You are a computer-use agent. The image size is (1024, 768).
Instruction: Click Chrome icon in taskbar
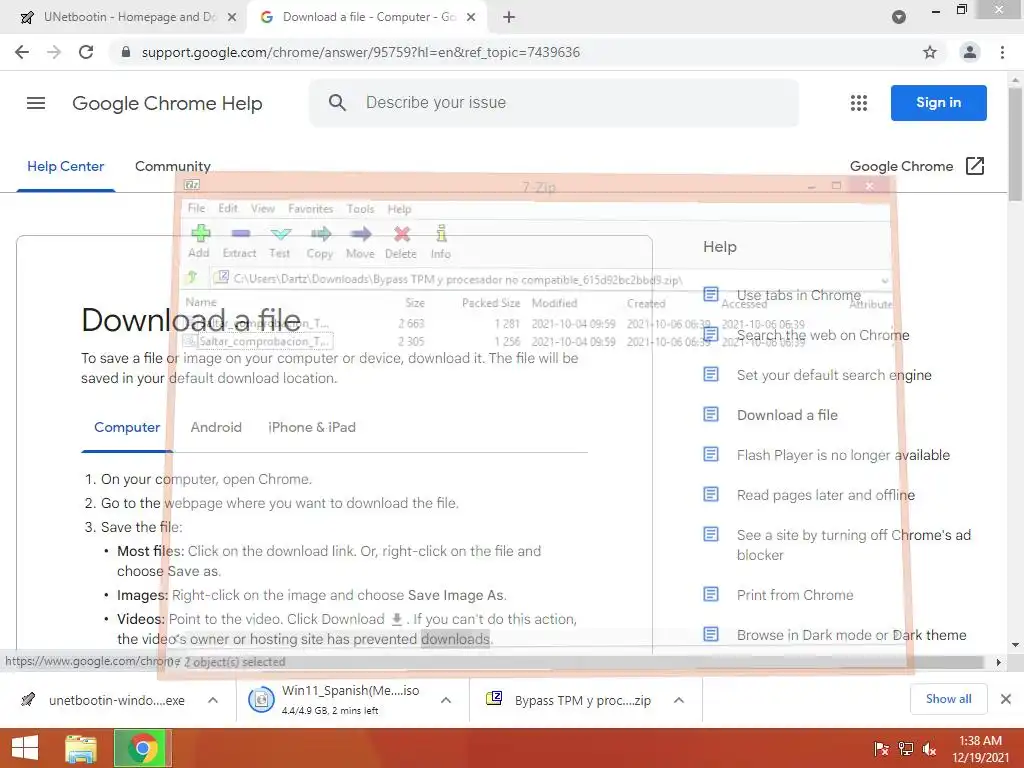(x=142, y=748)
